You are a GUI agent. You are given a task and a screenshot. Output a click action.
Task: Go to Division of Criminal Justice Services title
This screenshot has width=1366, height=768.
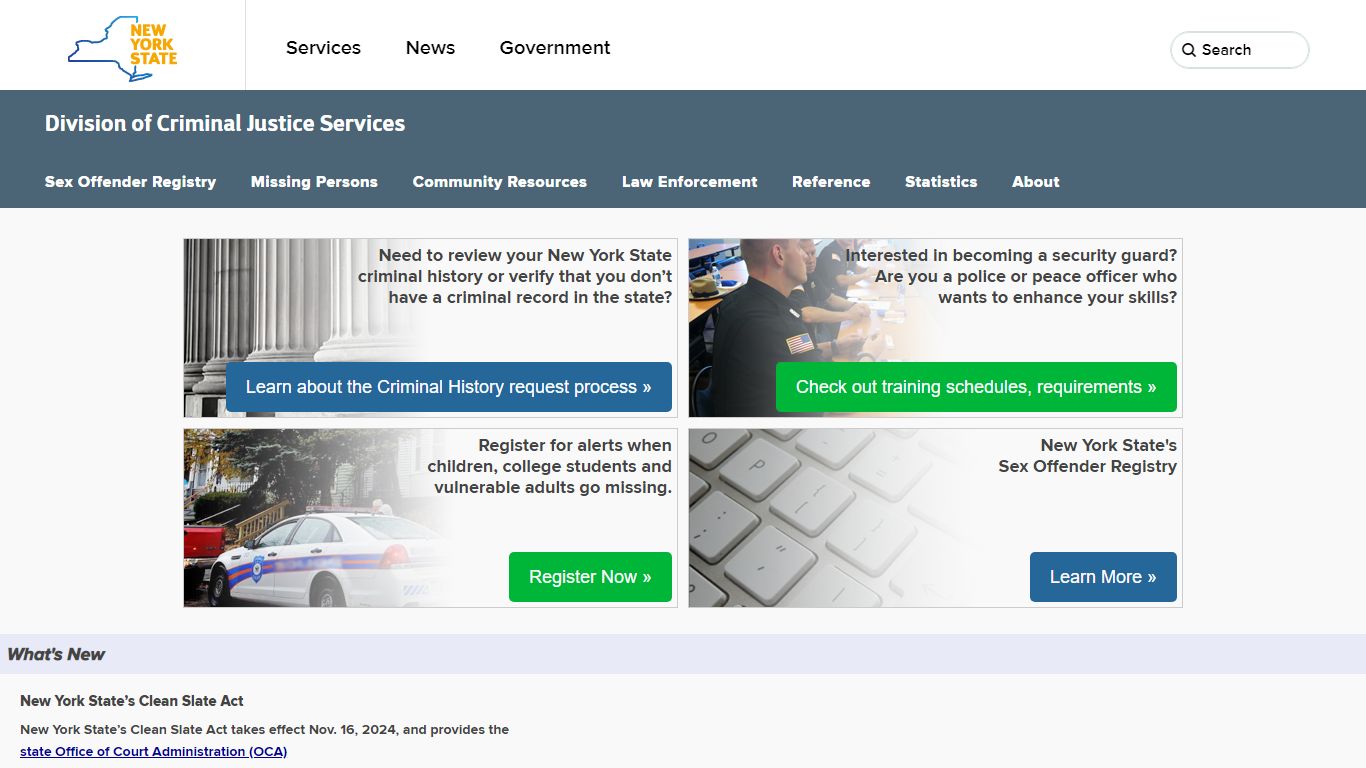point(225,124)
